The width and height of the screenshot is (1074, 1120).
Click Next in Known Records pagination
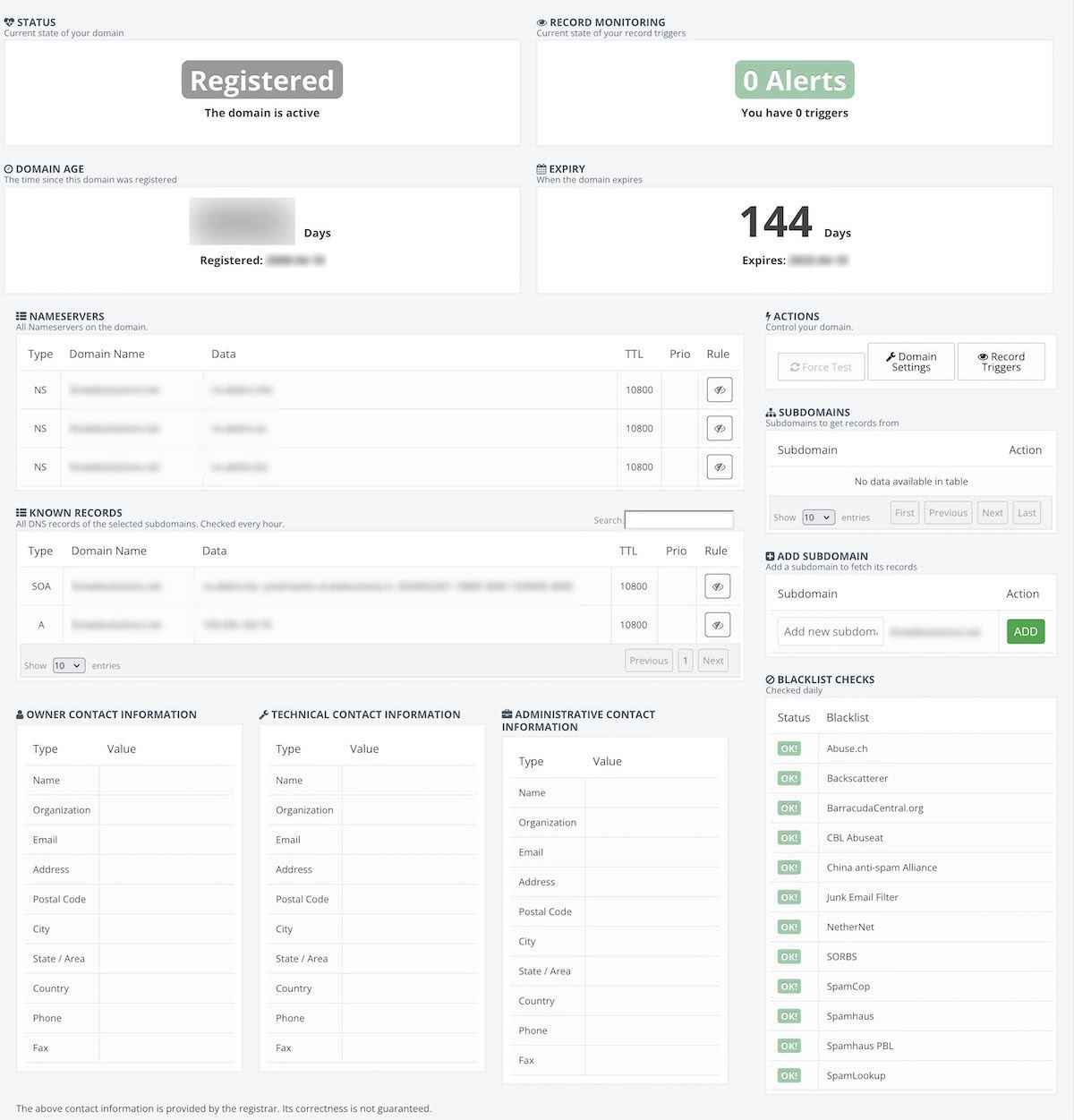[712, 661]
